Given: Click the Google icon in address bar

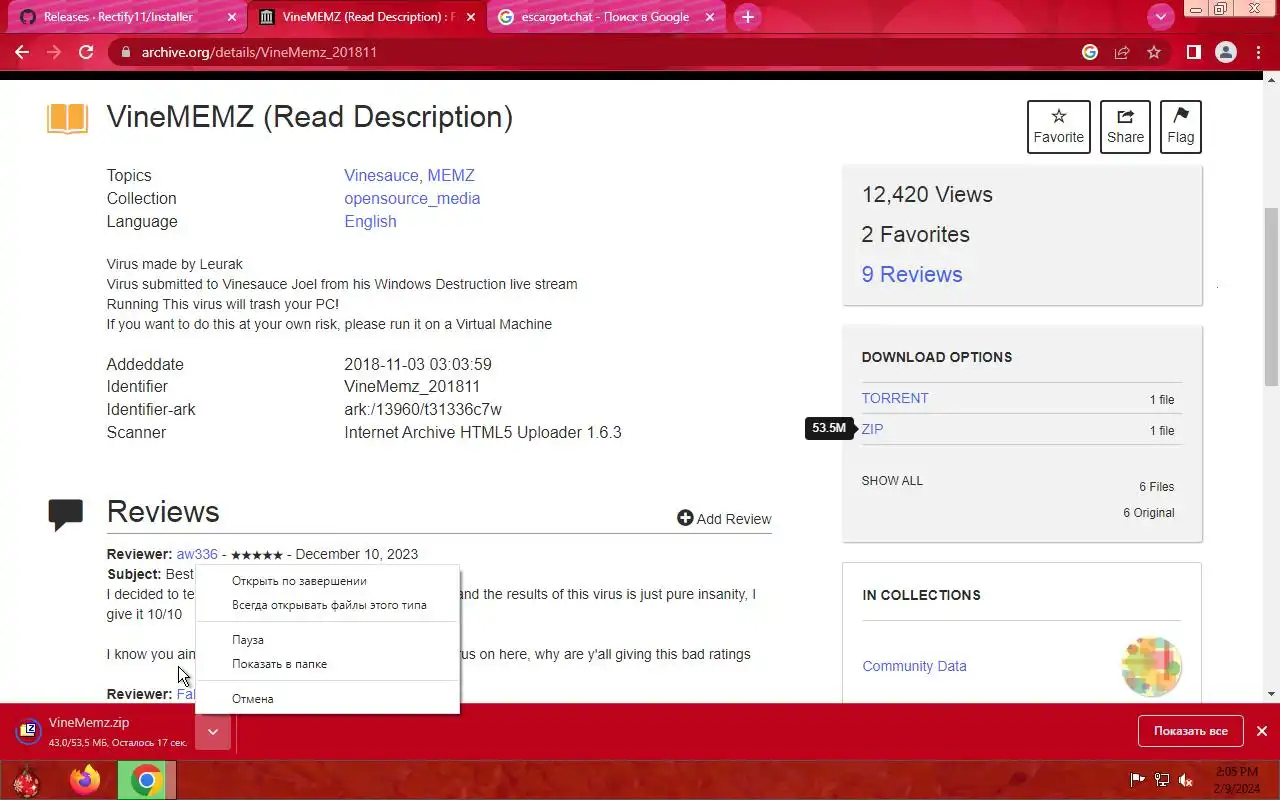Looking at the screenshot, I should click(1090, 52).
